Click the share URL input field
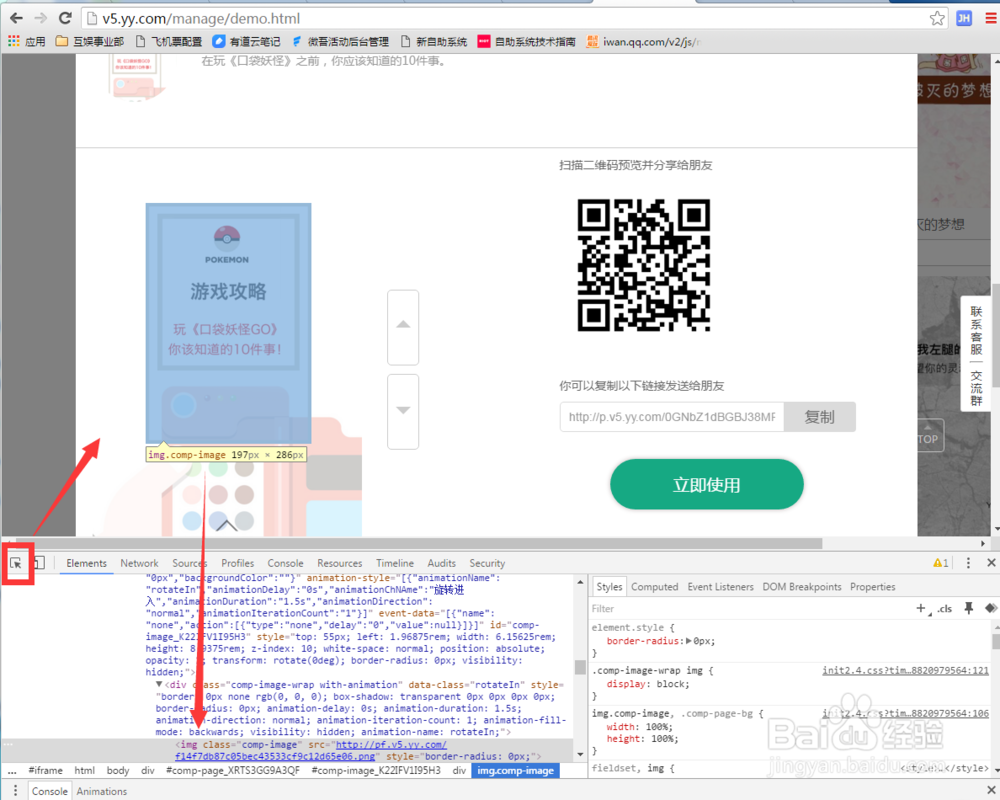1000x800 pixels. 670,417
